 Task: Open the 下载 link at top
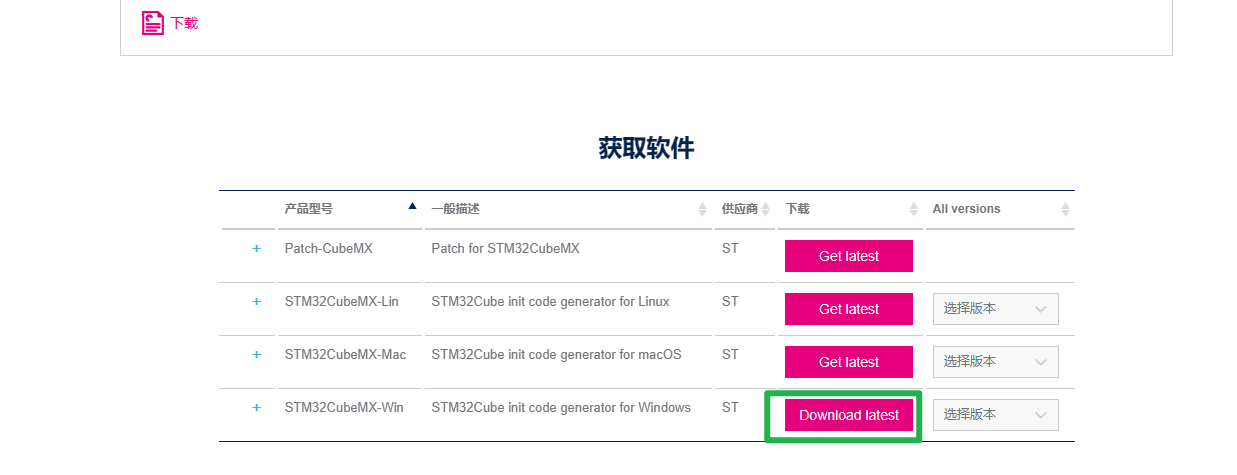(184, 23)
